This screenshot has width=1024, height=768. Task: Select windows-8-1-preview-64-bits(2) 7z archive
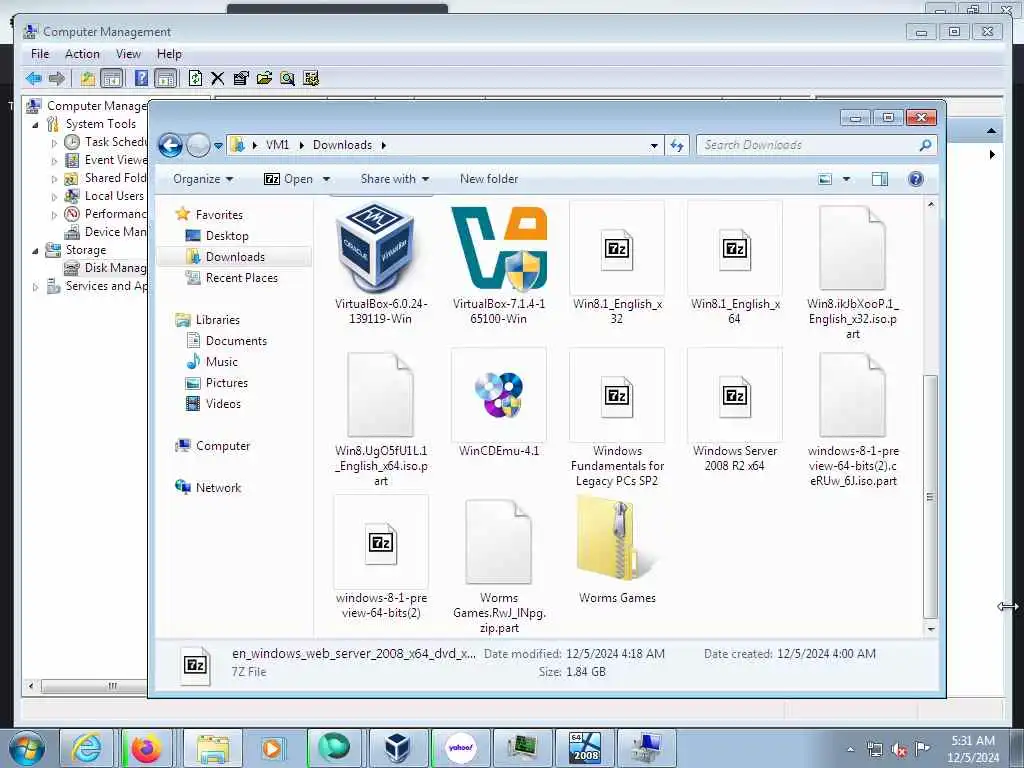[381, 557]
